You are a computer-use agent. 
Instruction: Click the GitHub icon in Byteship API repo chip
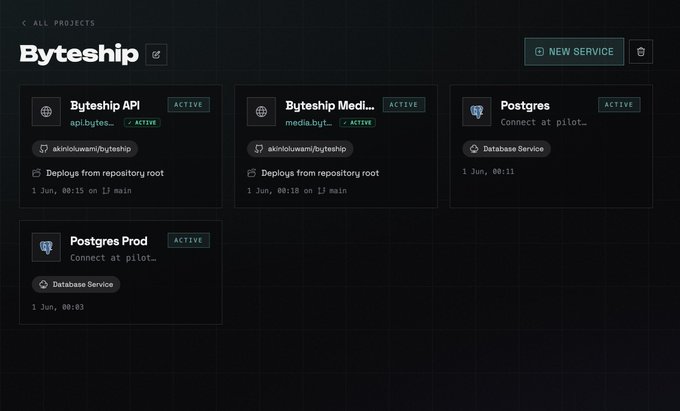click(44, 149)
